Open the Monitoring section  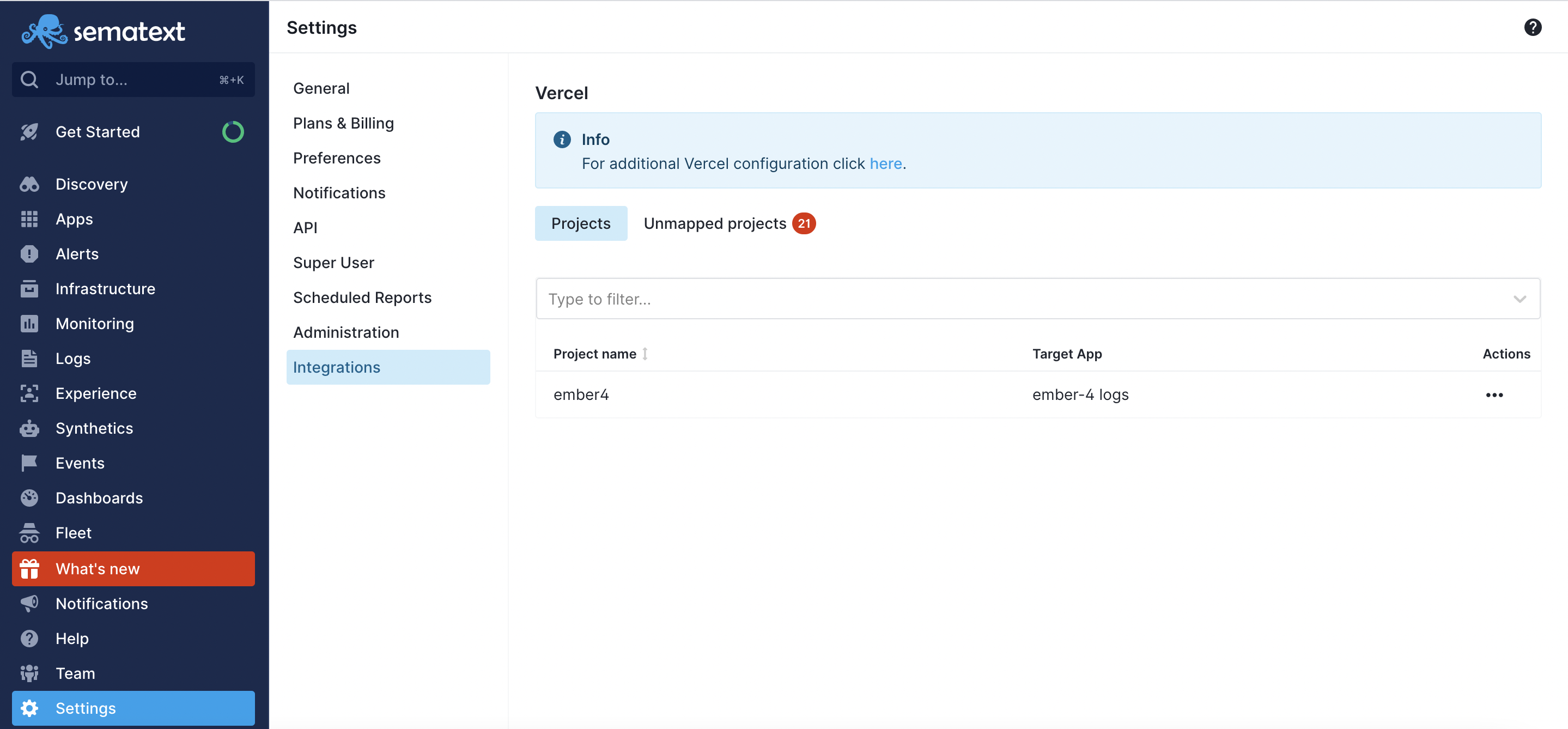coord(94,323)
